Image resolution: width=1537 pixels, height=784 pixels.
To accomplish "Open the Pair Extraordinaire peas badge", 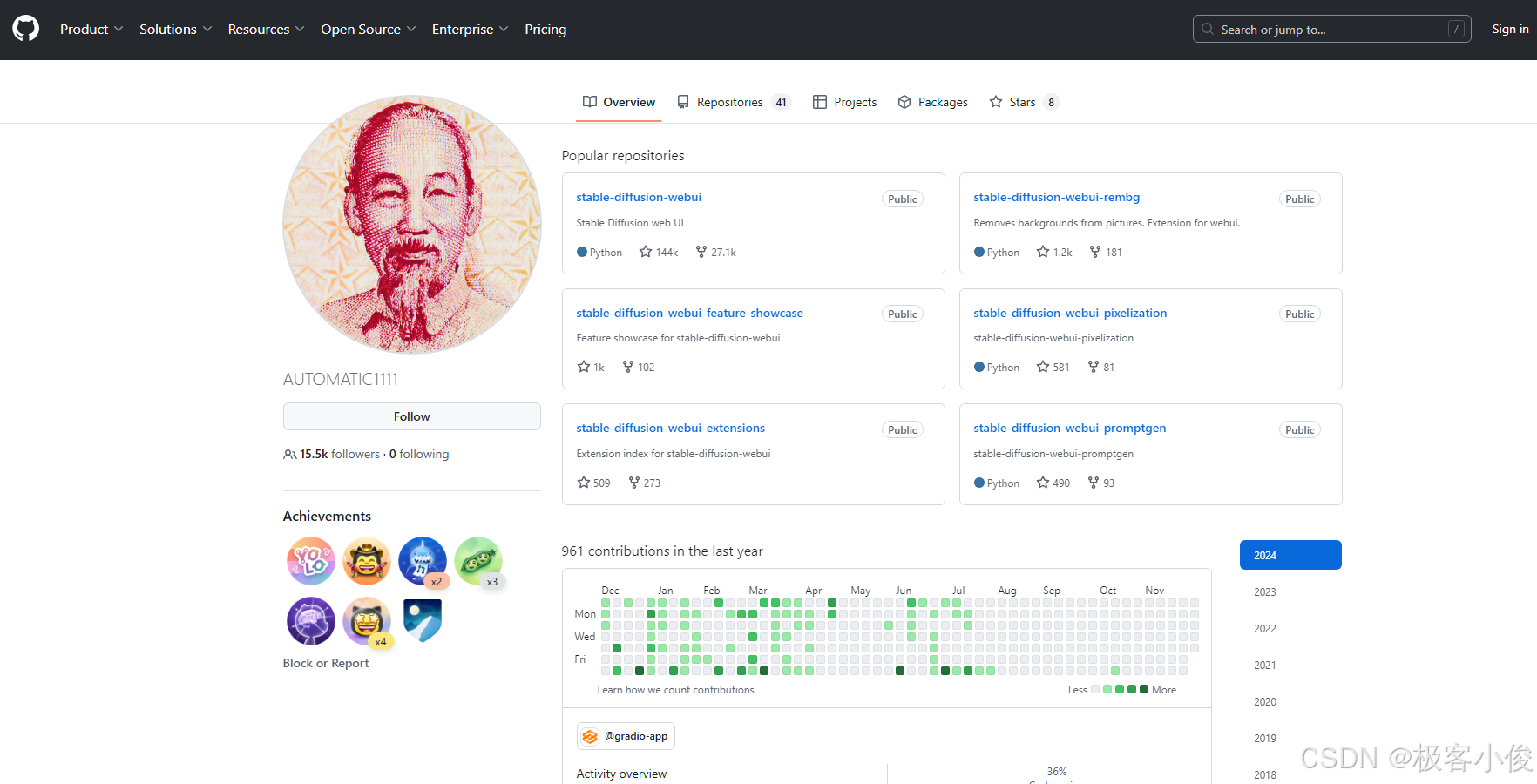I will pos(478,561).
